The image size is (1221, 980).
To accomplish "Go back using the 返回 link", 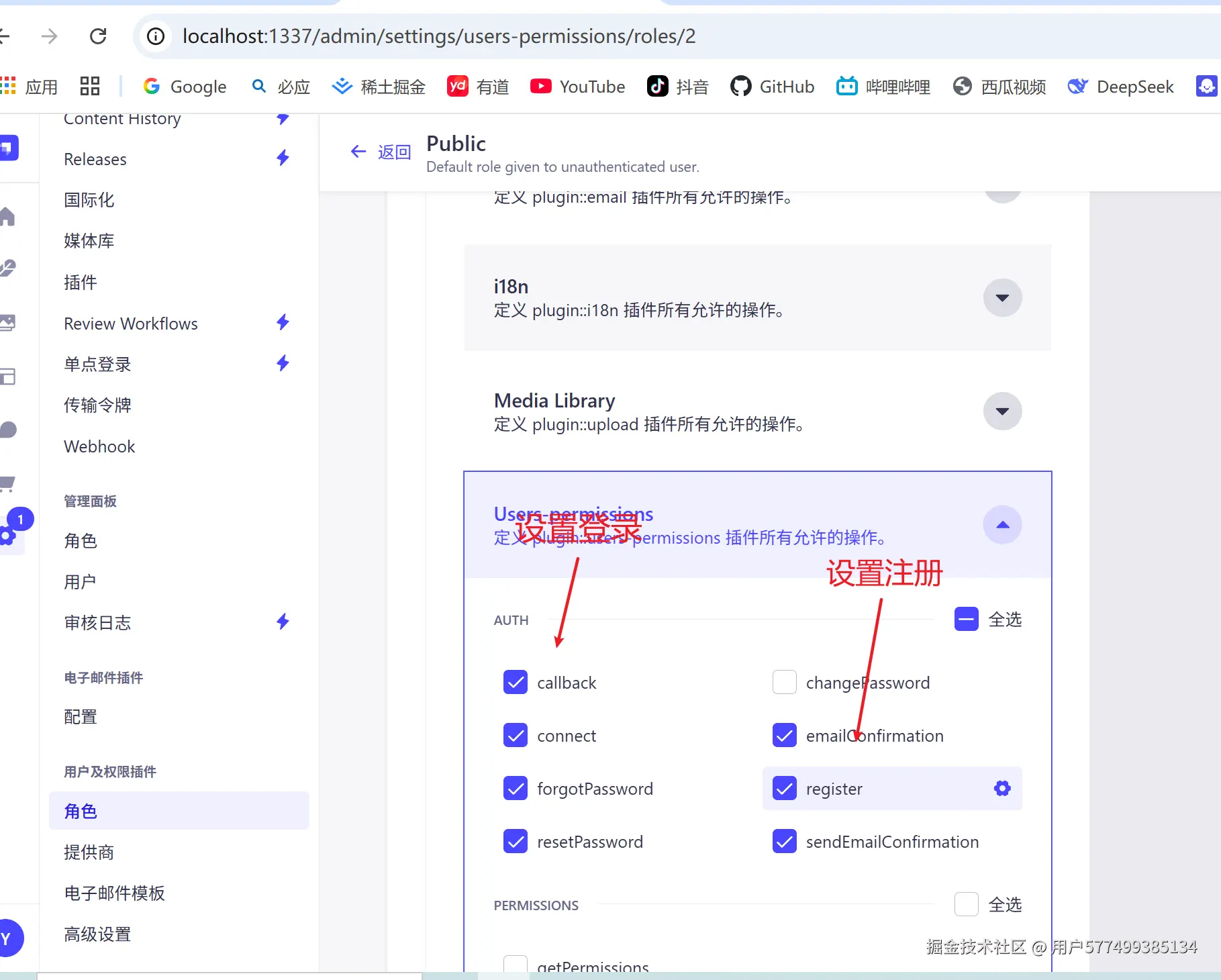I will (381, 152).
